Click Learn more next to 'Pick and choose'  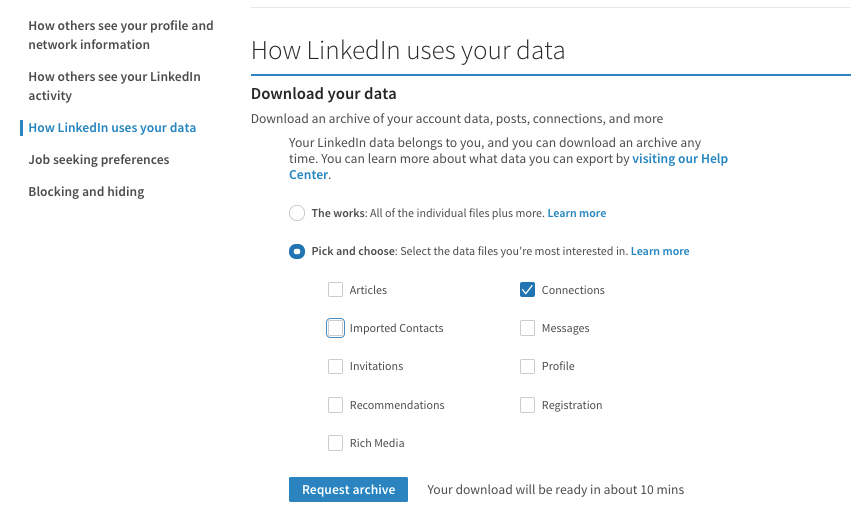click(660, 251)
